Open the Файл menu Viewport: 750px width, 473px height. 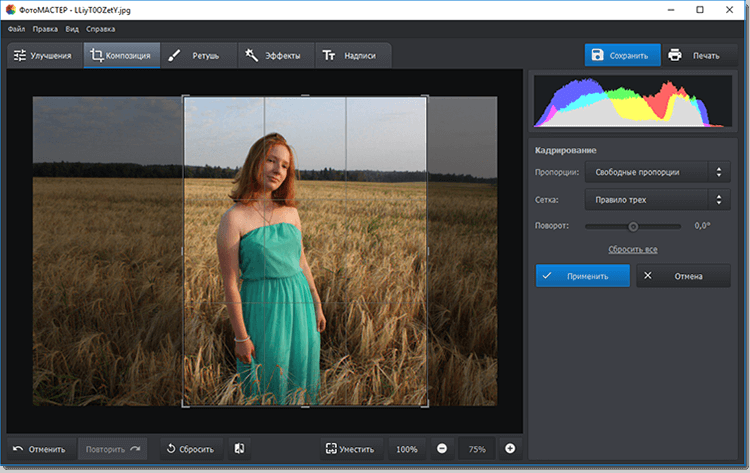pyautogui.click(x=16, y=28)
